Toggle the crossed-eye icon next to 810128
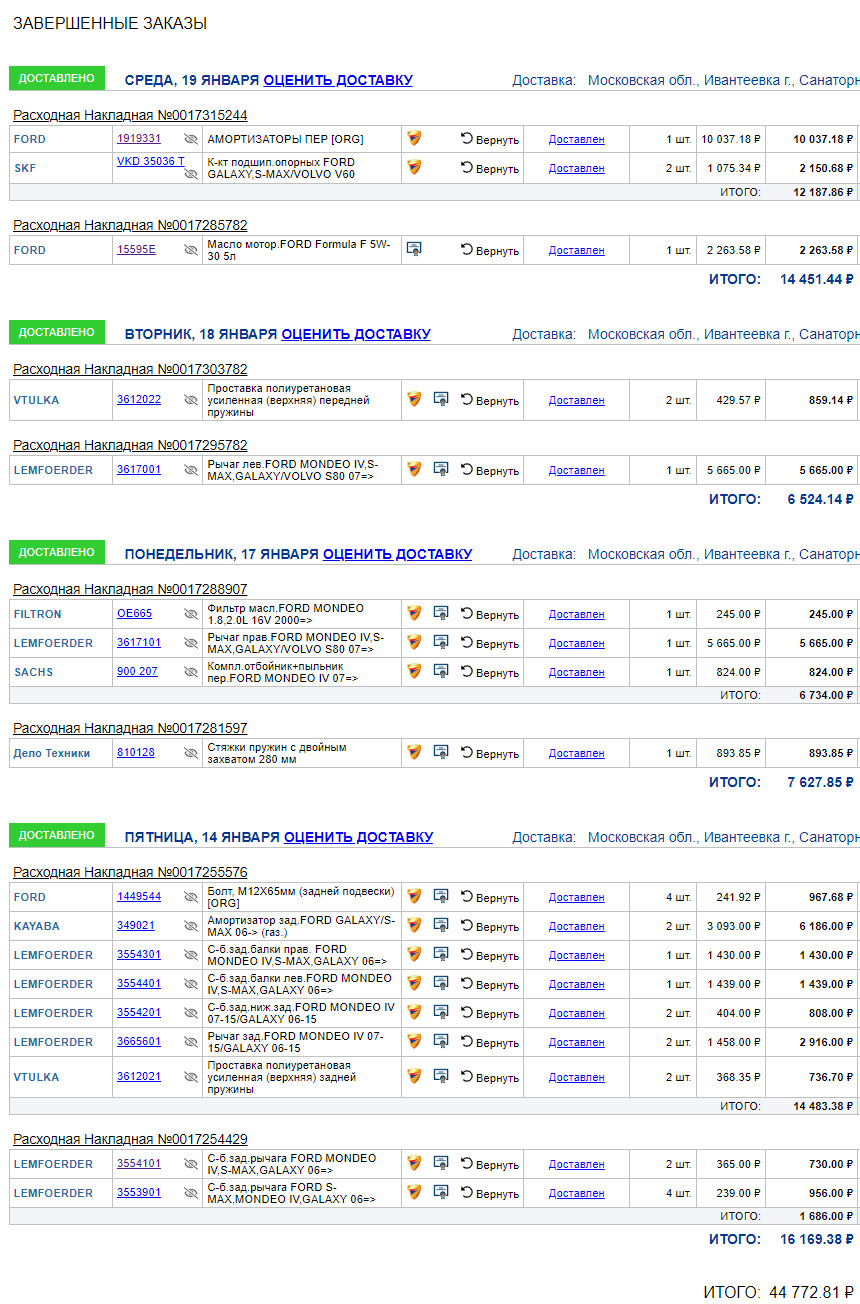The image size is (860, 1304). (191, 753)
